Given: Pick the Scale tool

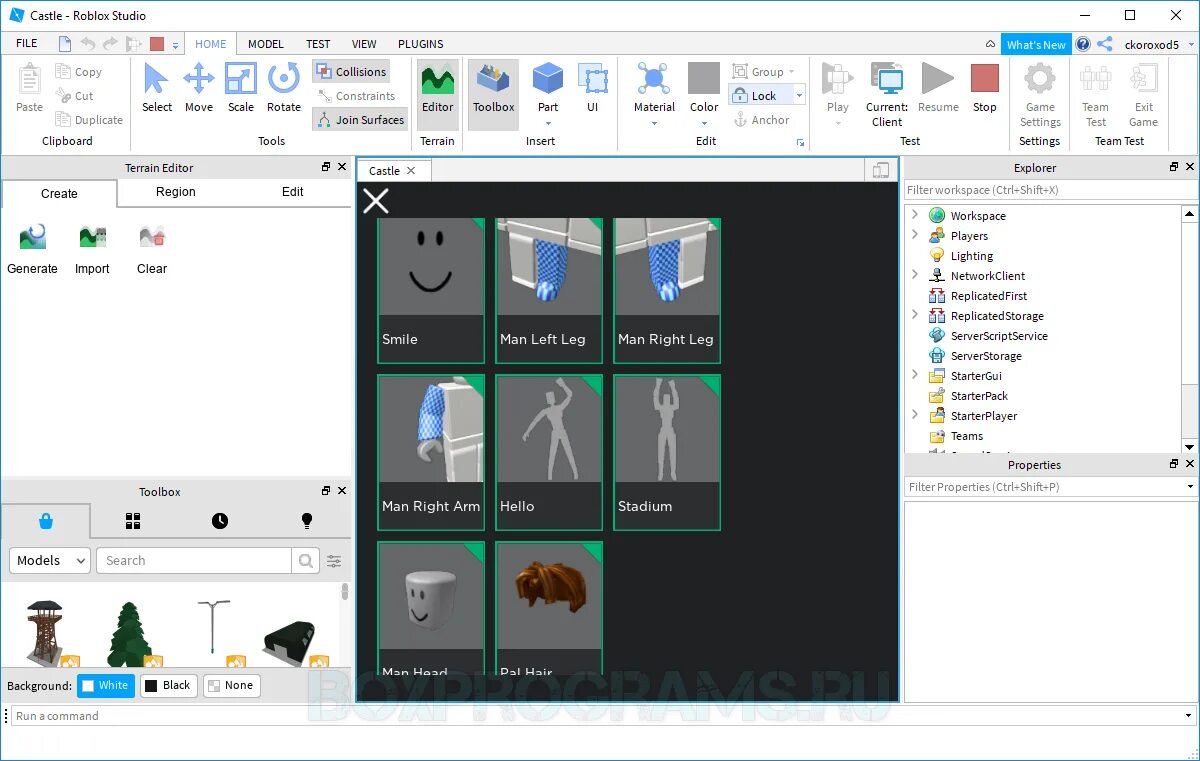Looking at the screenshot, I should 241,88.
